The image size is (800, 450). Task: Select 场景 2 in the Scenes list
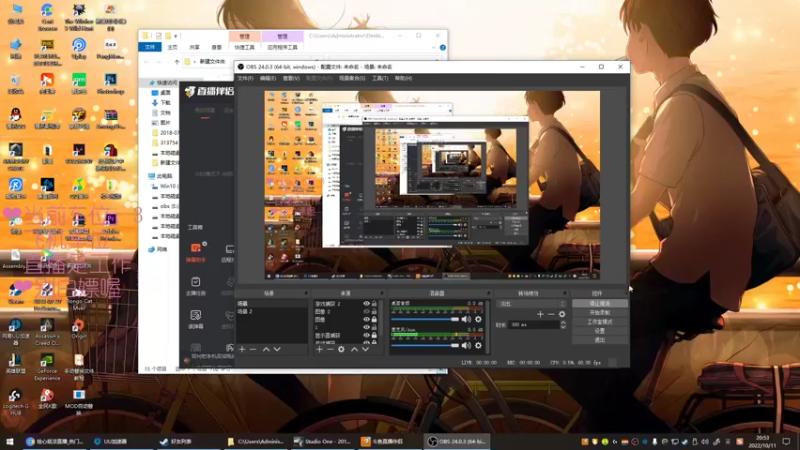272,311
